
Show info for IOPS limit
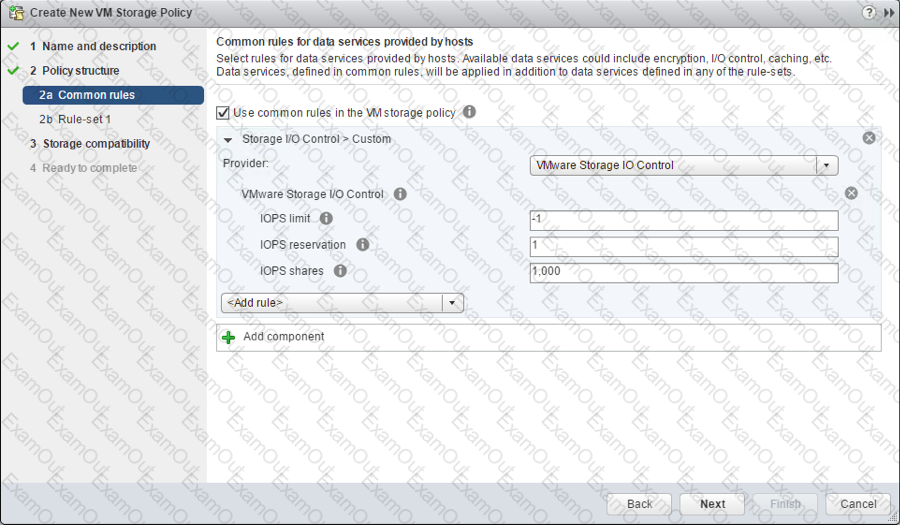coord(326,218)
